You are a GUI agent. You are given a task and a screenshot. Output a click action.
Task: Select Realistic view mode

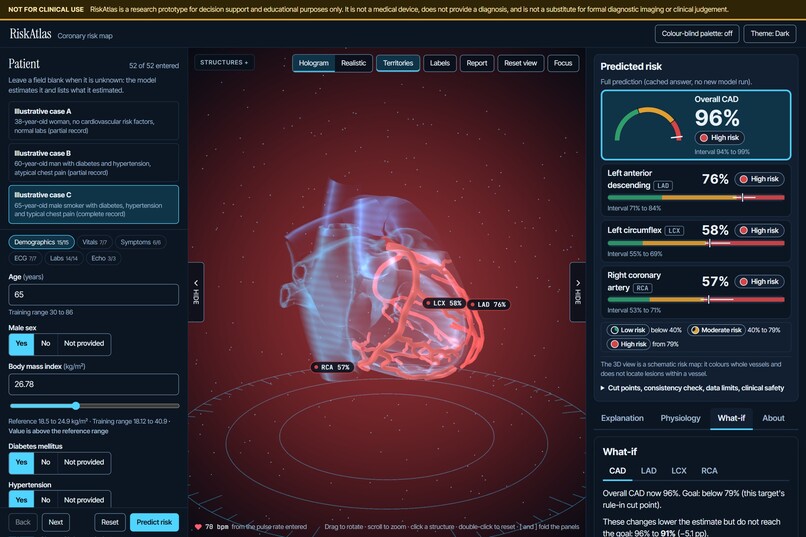(354, 63)
